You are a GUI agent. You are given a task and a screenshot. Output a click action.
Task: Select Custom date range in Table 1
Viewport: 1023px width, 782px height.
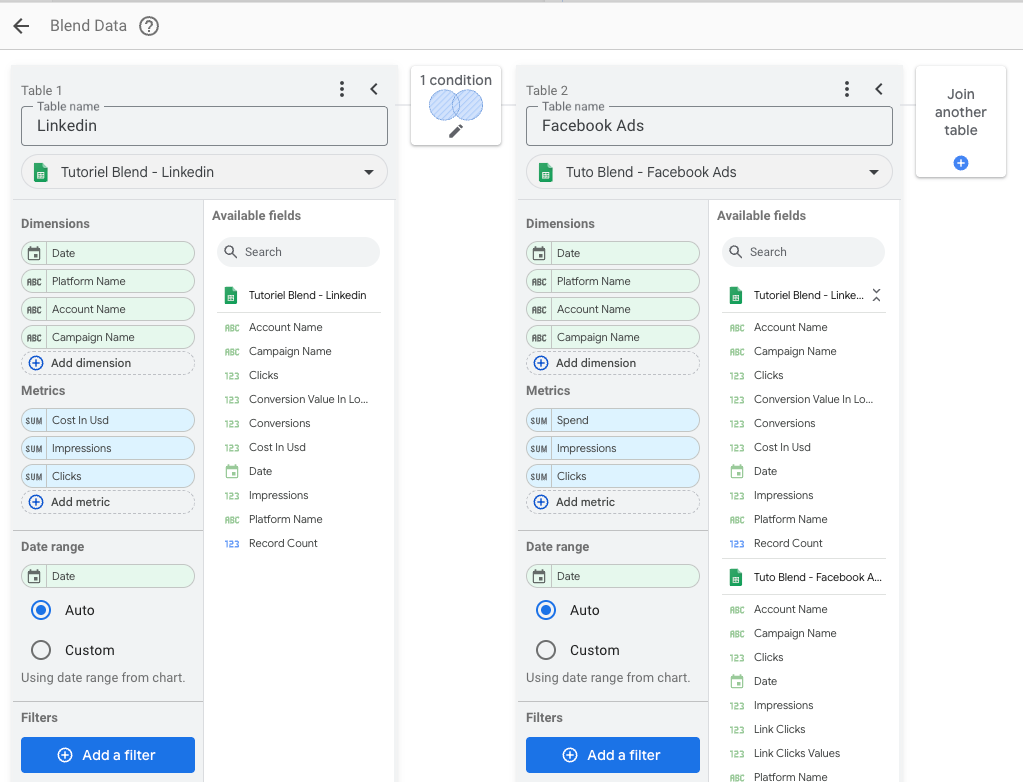pyautogui.click(x=41, y=650)
